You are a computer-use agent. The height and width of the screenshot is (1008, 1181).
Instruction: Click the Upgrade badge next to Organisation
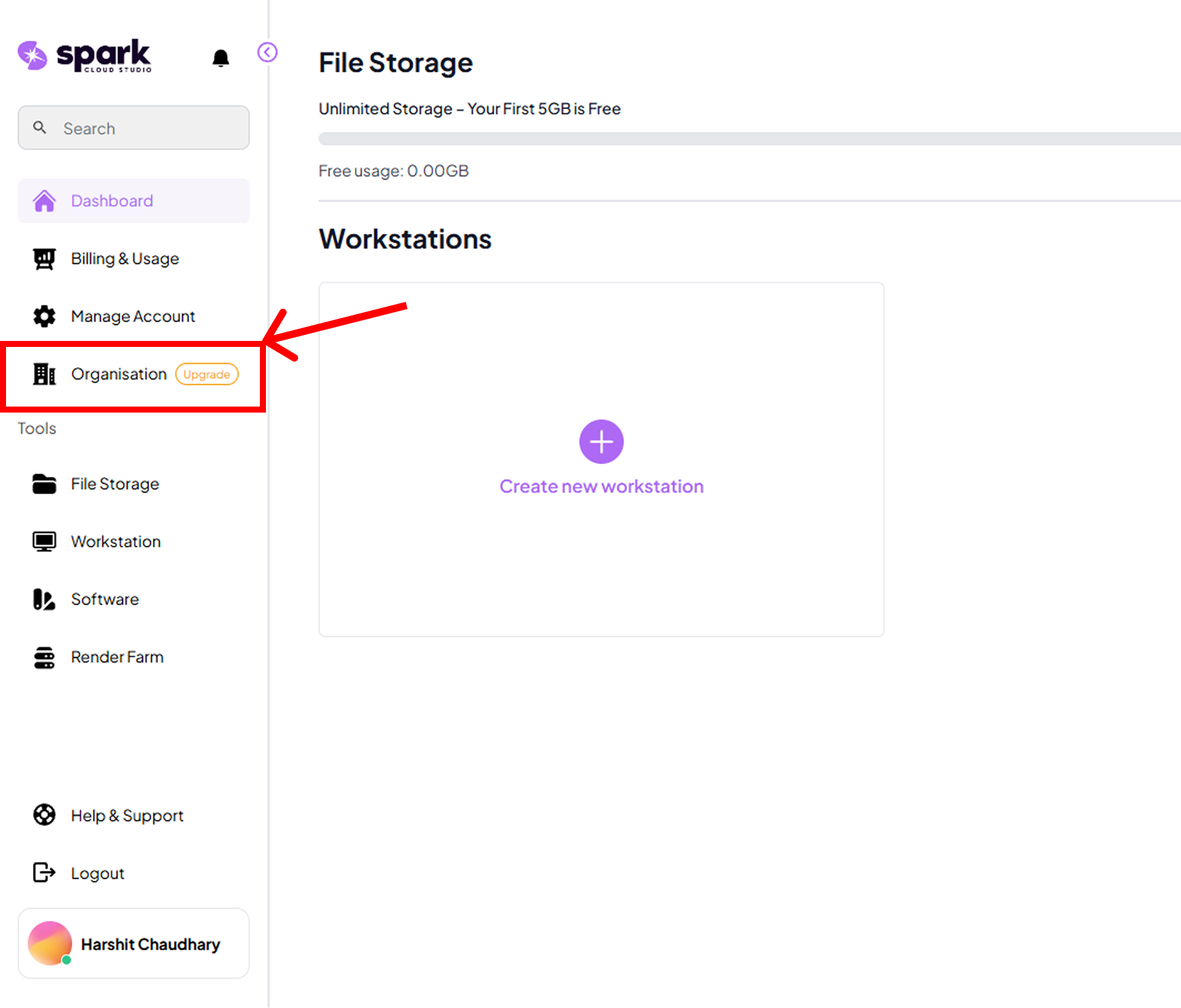[x=206, y=374]
